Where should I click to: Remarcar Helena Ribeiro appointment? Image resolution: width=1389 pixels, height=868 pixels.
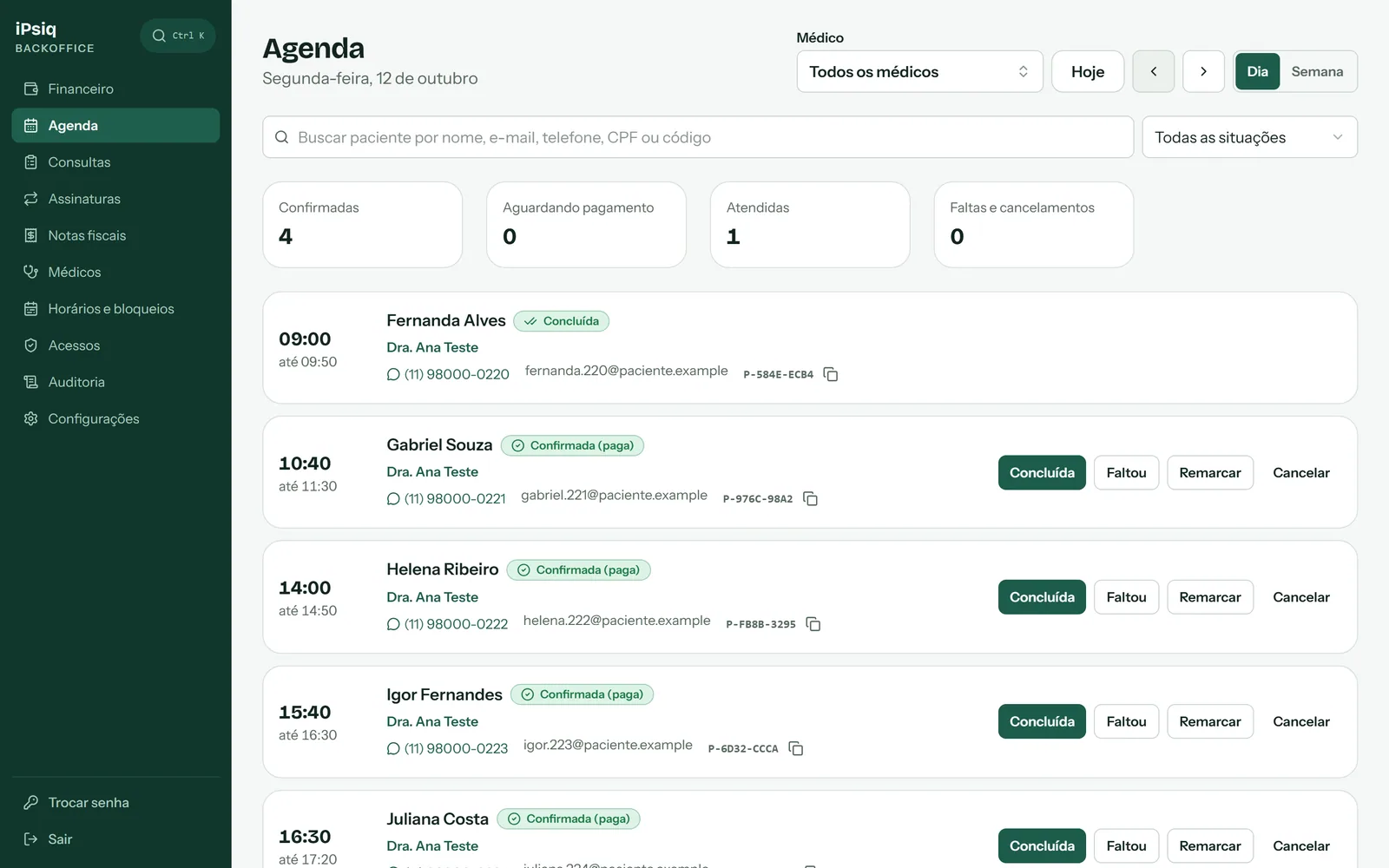1210,597
